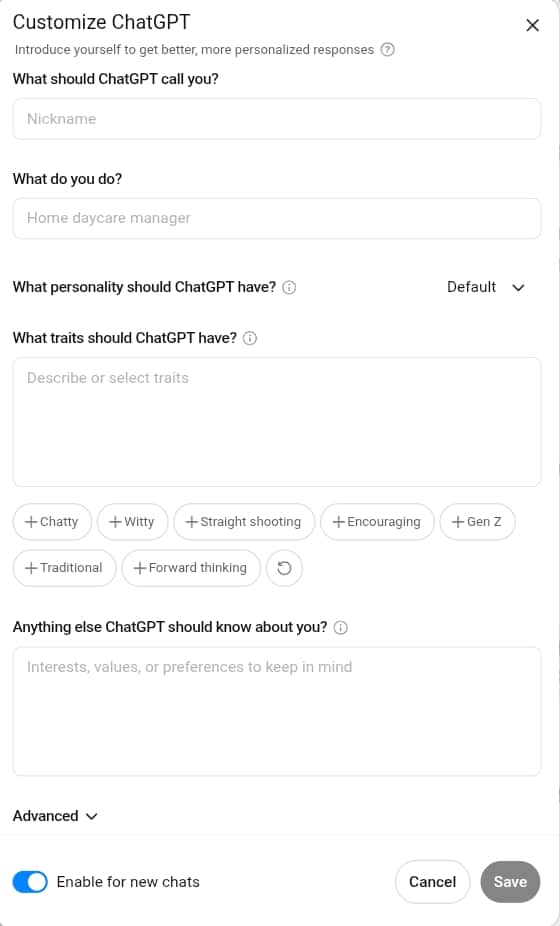Viewport: 560px width, 926px height.
Task: Toggle Enable for new chats switch
Action: tap(30, 882)
